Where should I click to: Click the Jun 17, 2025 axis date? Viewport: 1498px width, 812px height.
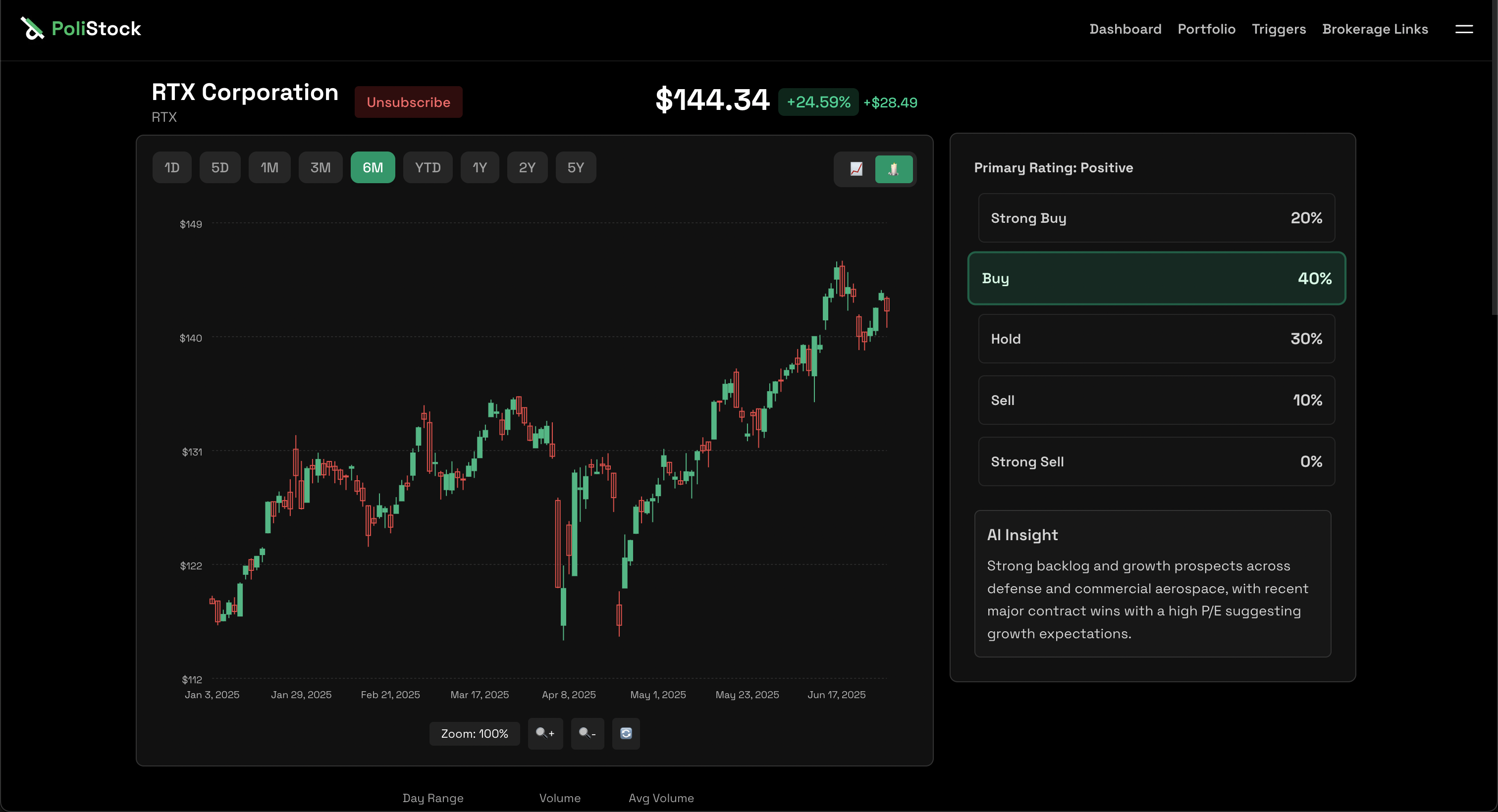coord(836,695)
